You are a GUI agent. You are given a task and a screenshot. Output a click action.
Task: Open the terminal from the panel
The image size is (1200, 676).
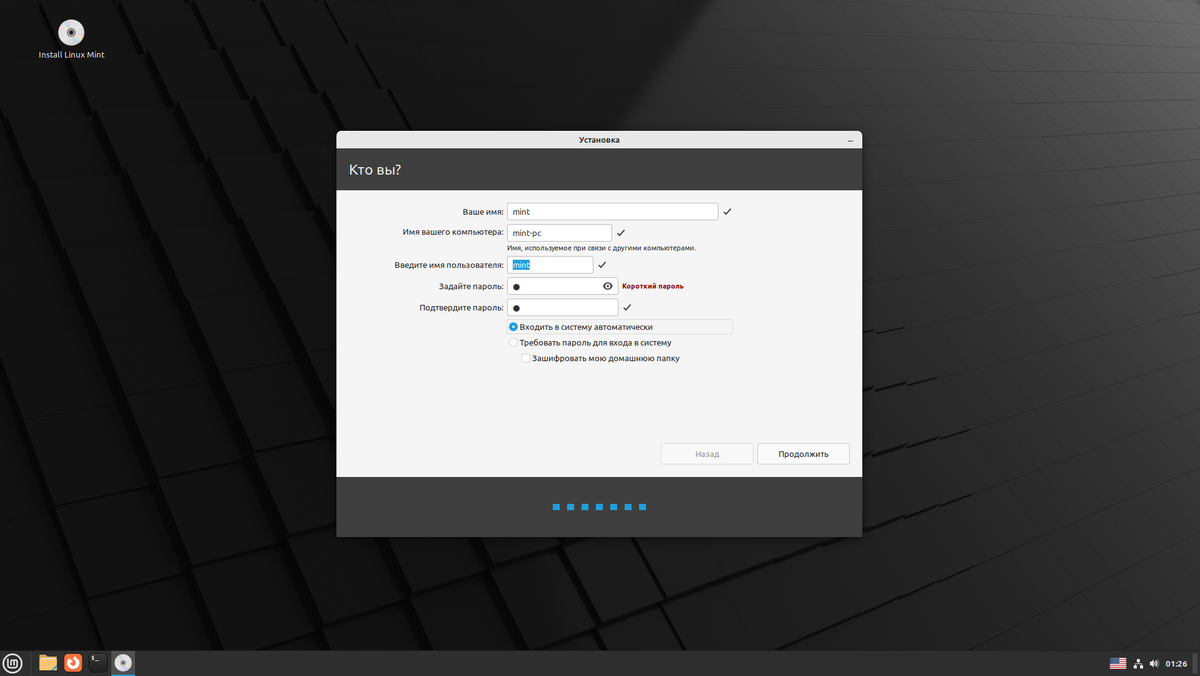pyautogui.click(x=97, y=663)
